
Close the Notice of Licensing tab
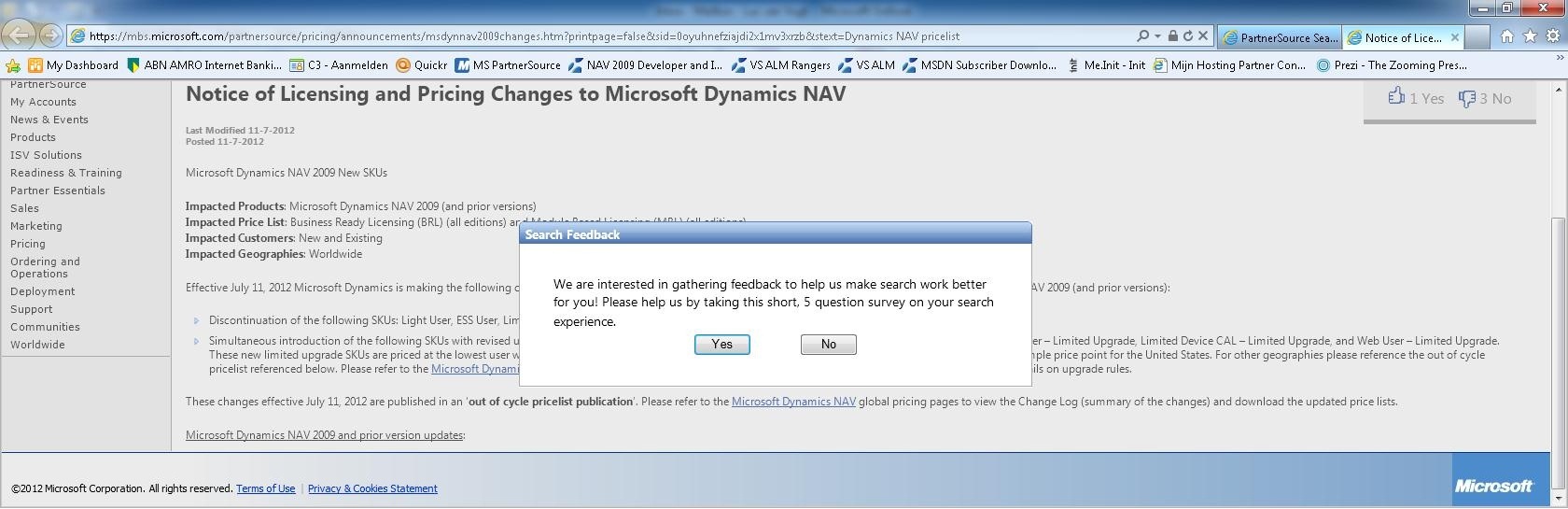pyautogui.click(x=1454, y=37)
